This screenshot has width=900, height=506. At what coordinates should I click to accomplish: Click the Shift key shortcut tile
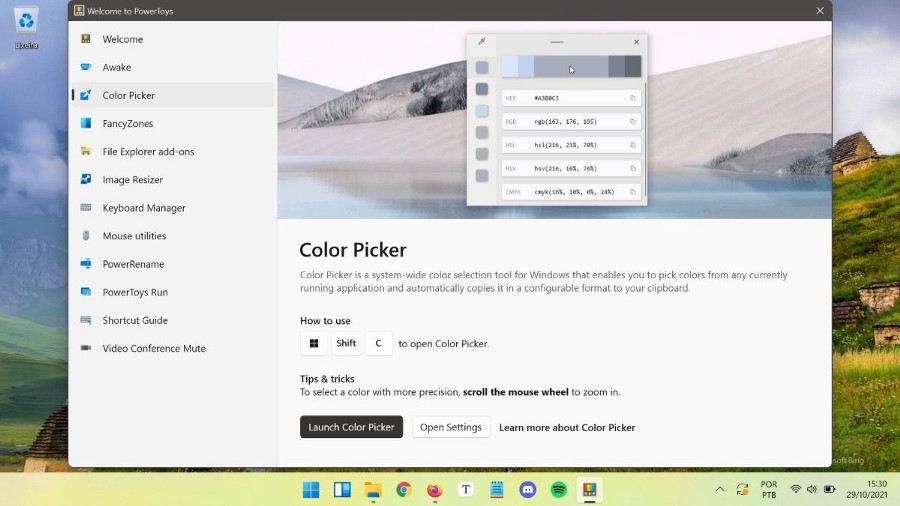(346, 343)
